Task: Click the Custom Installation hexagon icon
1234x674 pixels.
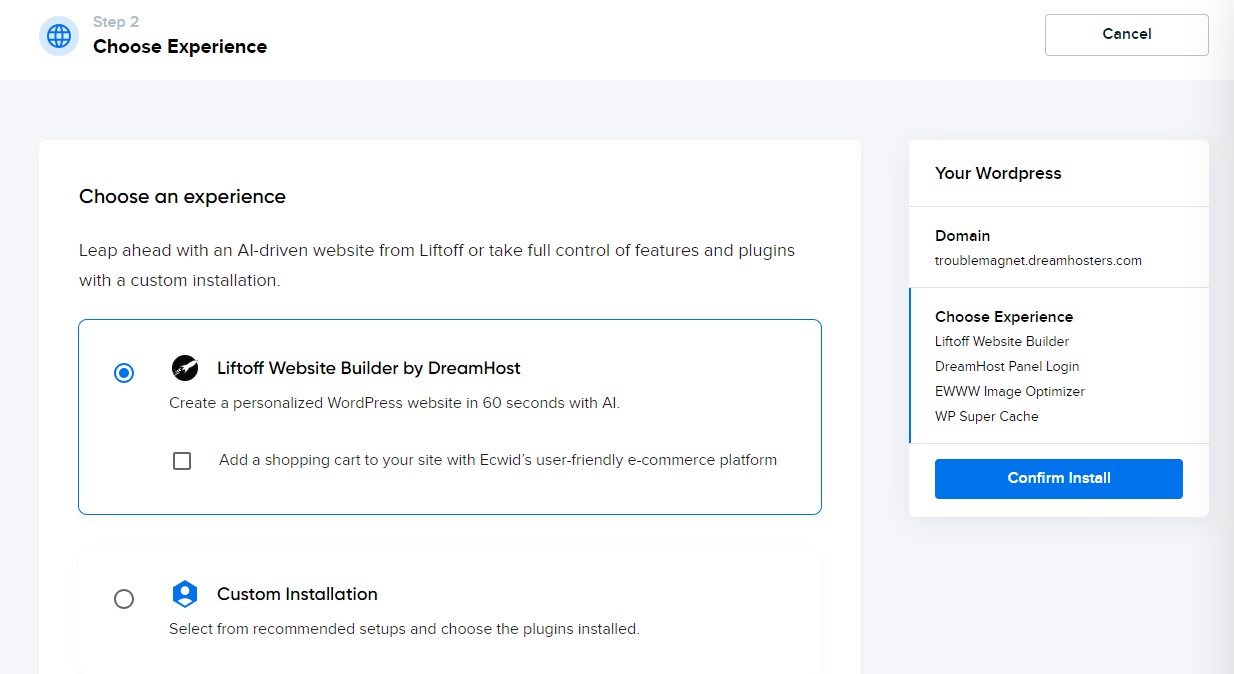Action: click(x=185, y=594)
